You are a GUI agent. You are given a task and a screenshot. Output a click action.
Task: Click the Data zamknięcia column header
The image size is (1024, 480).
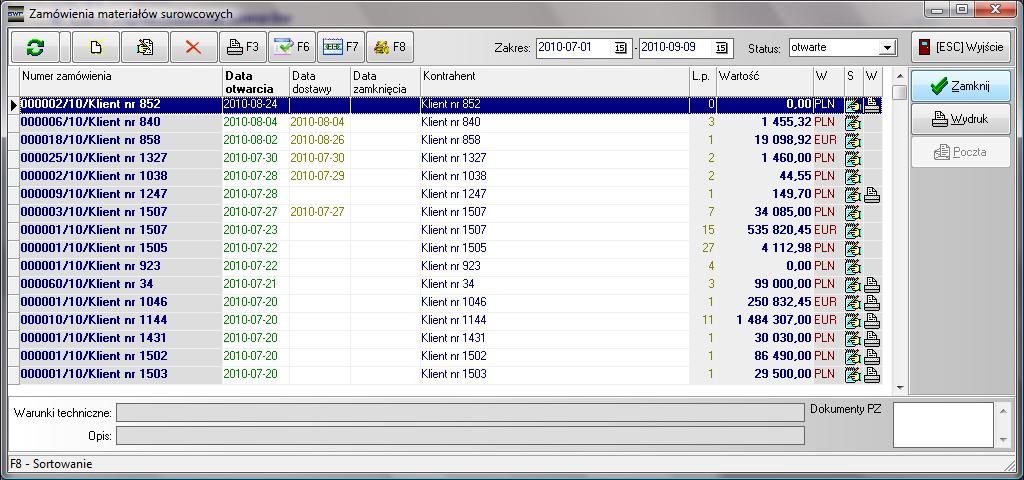[385, 82]
